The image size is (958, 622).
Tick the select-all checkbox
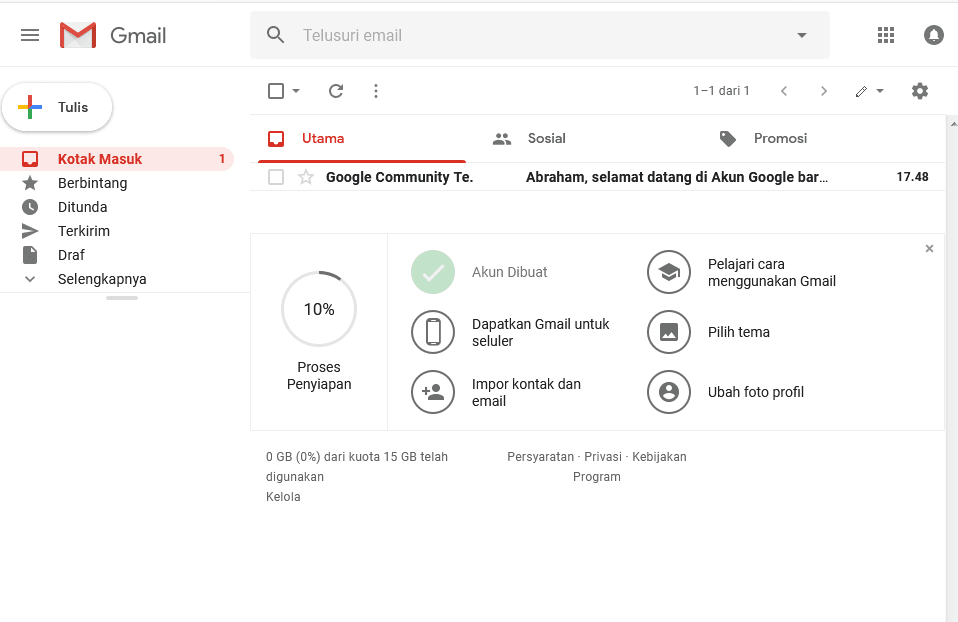click(276, 91)
